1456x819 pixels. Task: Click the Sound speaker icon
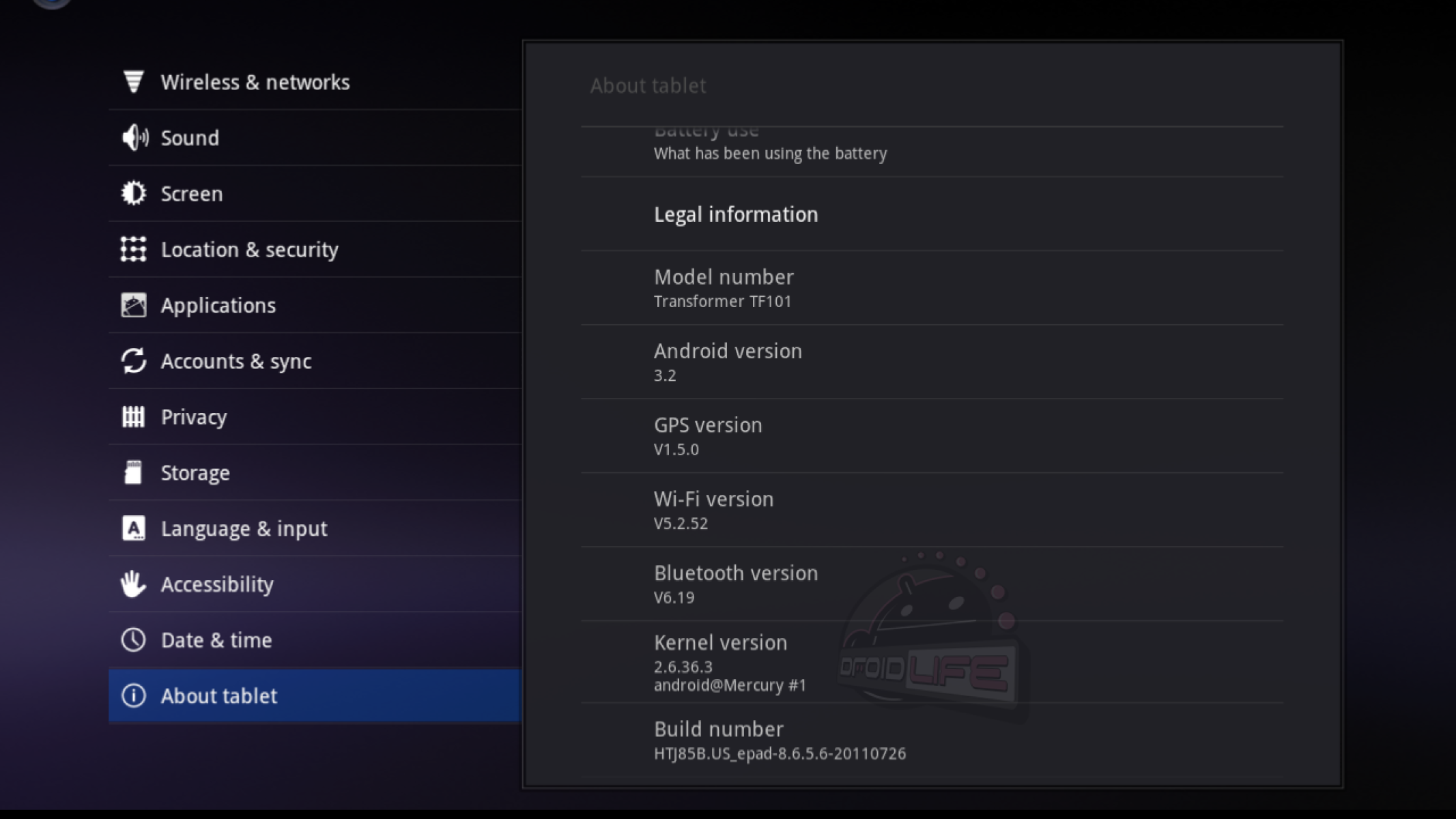[x=134, y=138]
